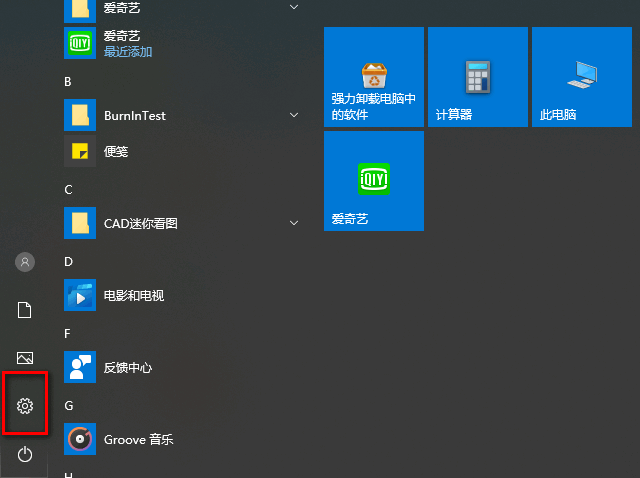This screenshot has height=478, width=640.
Task: Select the letter G section header
Action: (x=69, y=405)
